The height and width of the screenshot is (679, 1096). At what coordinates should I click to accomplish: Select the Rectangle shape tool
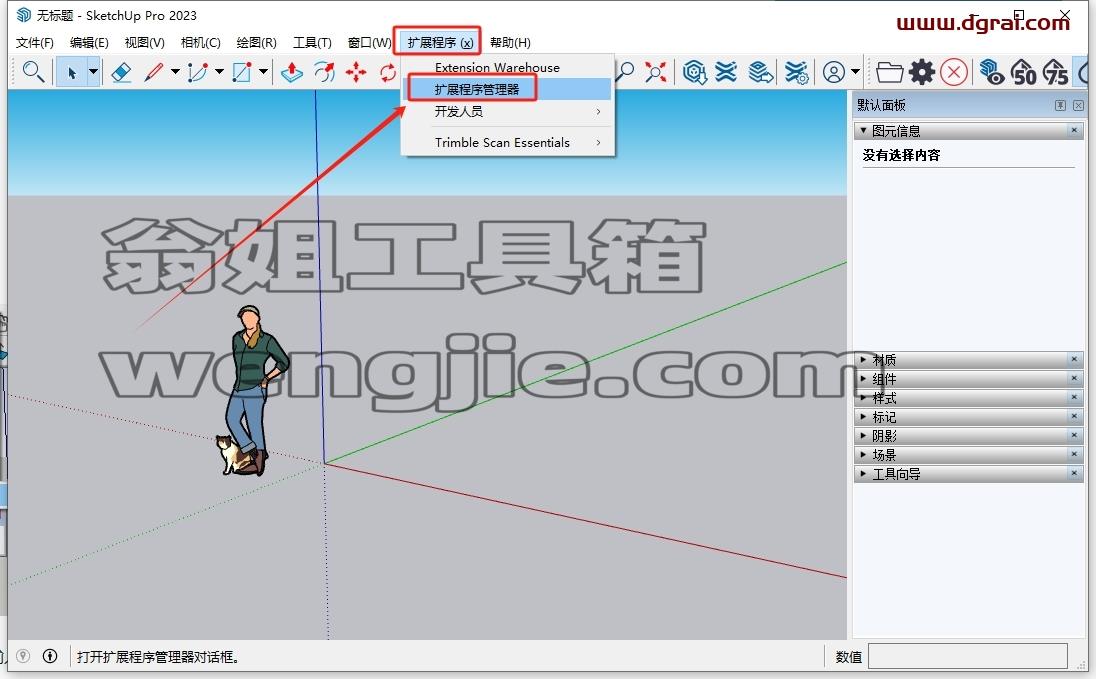coord(242,72)
